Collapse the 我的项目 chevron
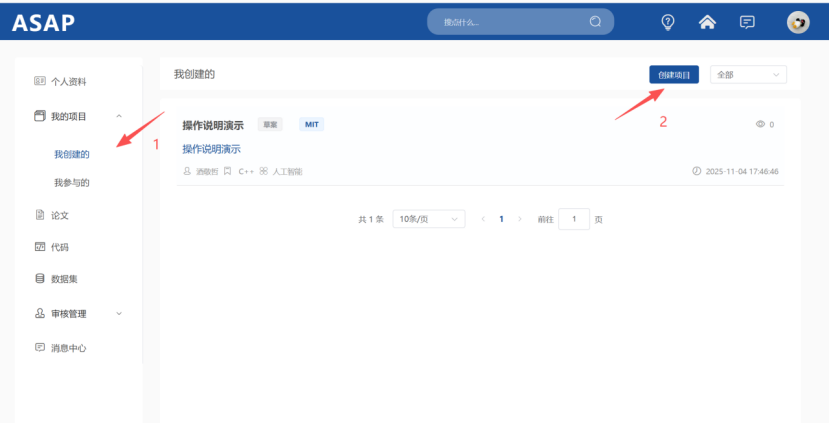Viewport: 829px width, 423px height. 119,116
